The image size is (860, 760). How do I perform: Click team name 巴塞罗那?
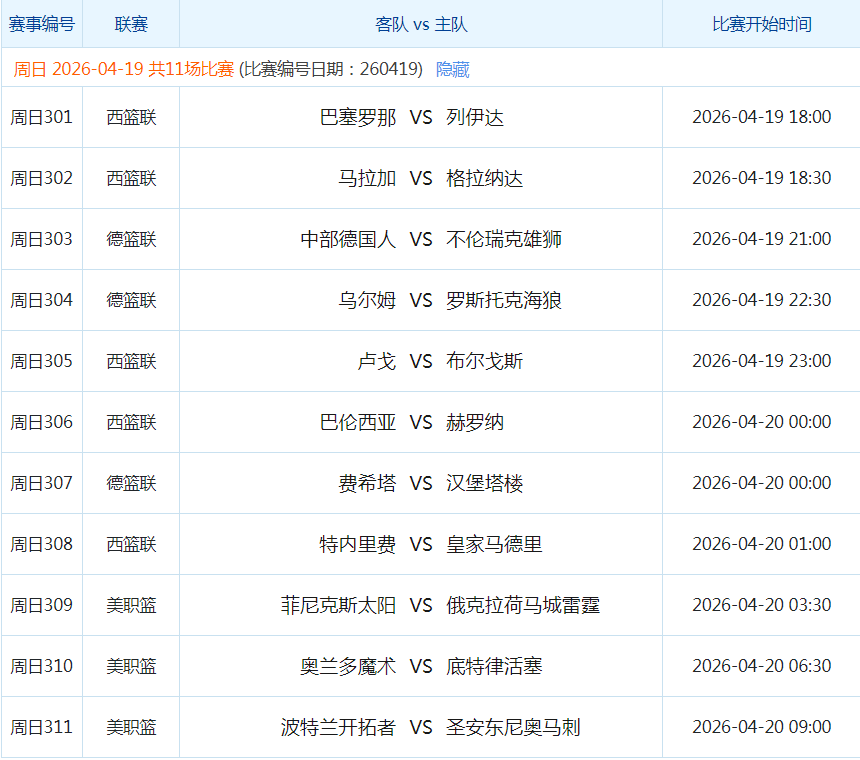click(x=358, y=117)
